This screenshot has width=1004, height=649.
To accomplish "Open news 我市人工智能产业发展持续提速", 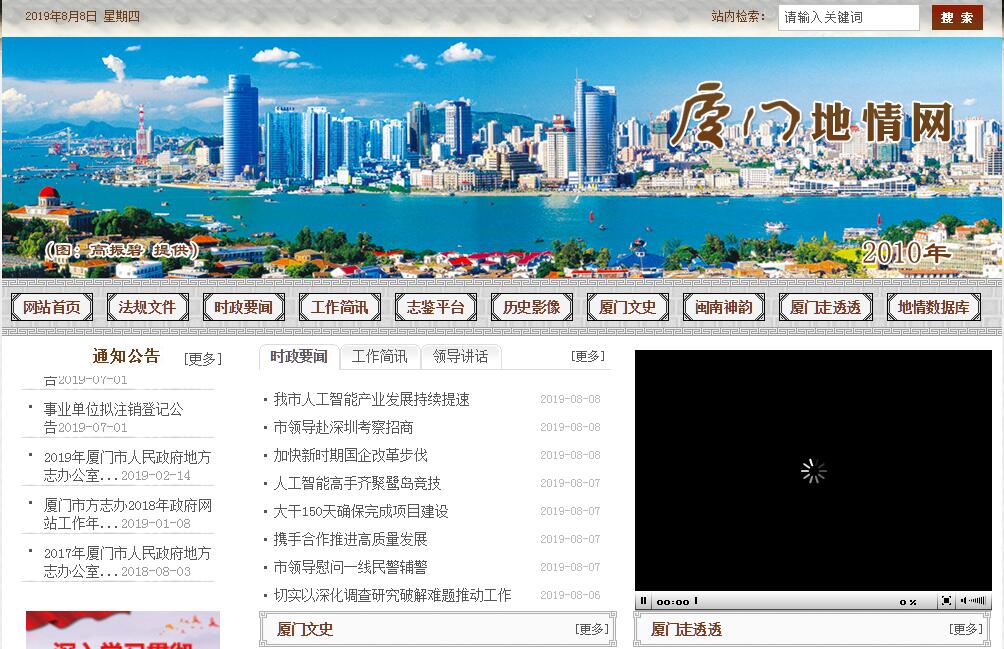I will coord(371,399).
